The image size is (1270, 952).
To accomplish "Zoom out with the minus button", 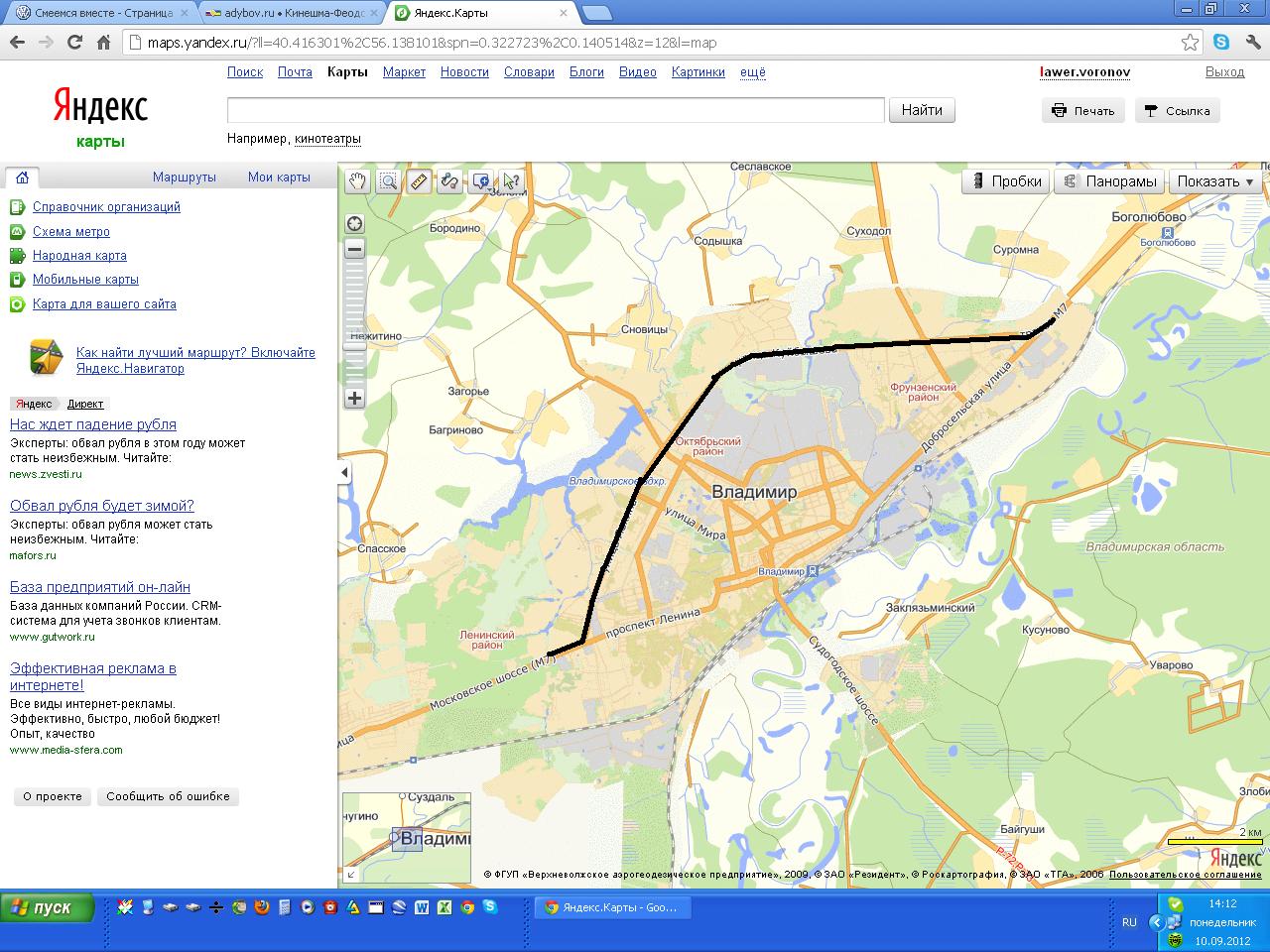I will click(x=354, y=249).
